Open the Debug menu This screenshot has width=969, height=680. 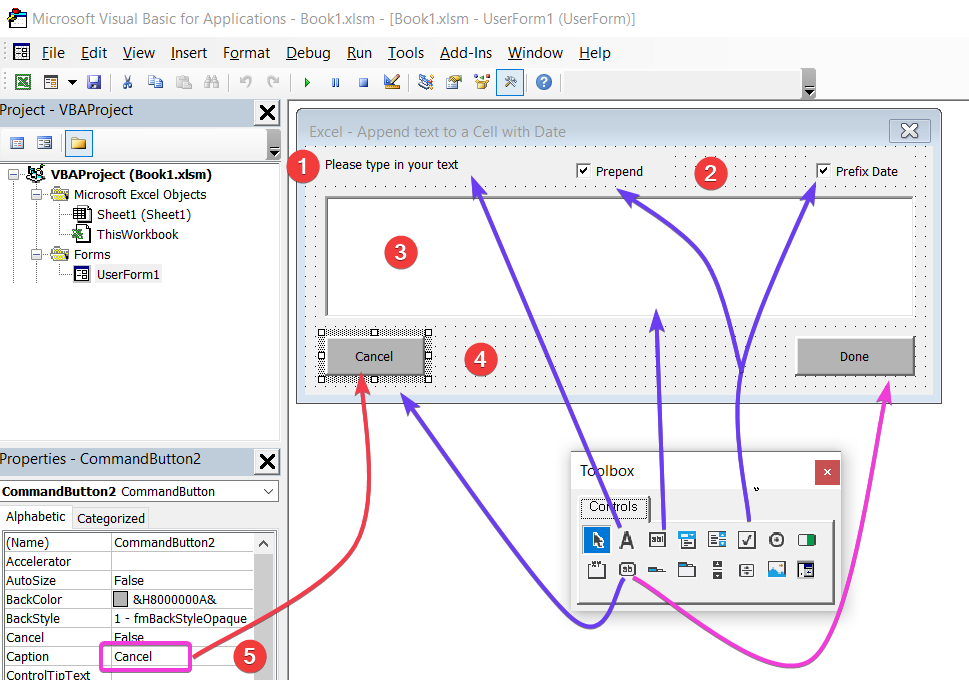tap(308, 53)
